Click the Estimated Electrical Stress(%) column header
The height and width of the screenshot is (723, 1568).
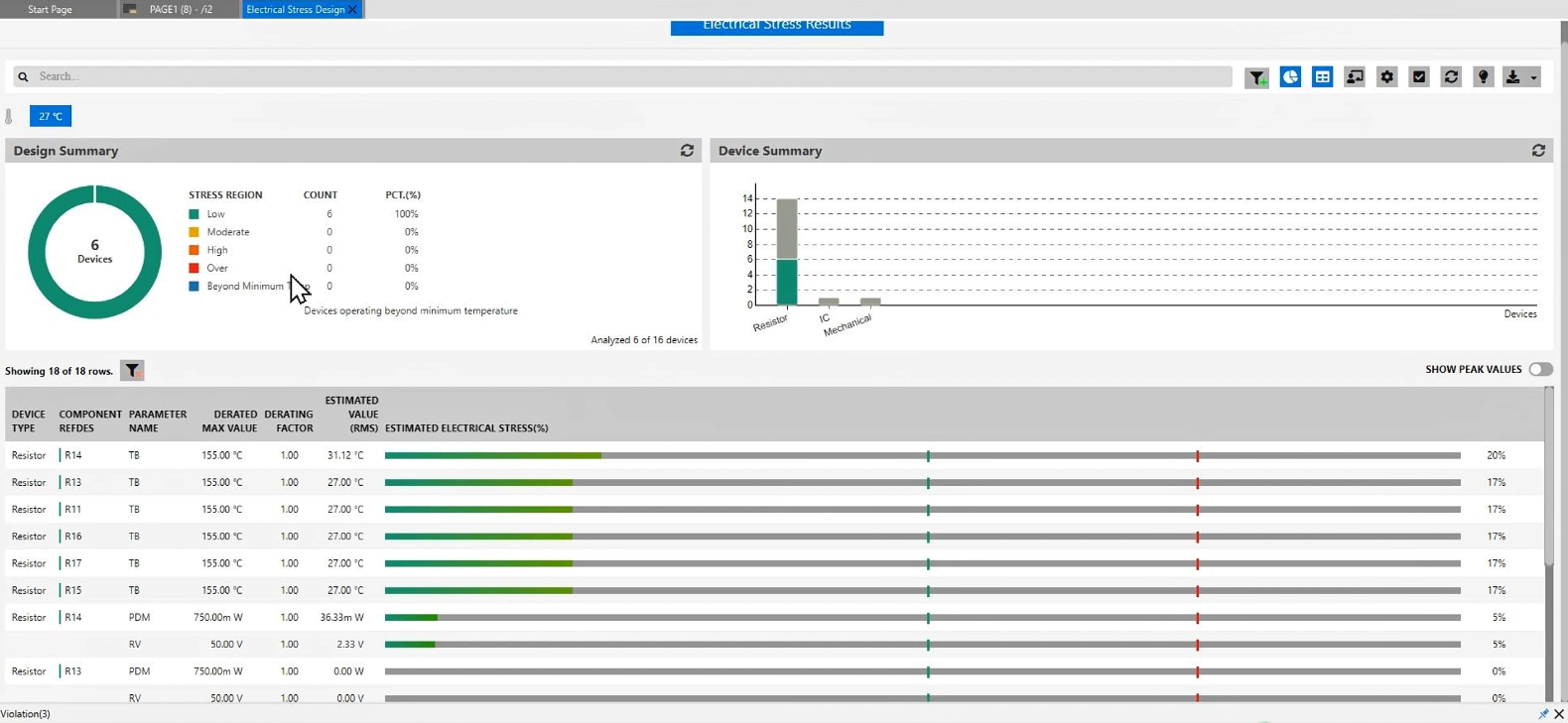(x=466, y=428)
